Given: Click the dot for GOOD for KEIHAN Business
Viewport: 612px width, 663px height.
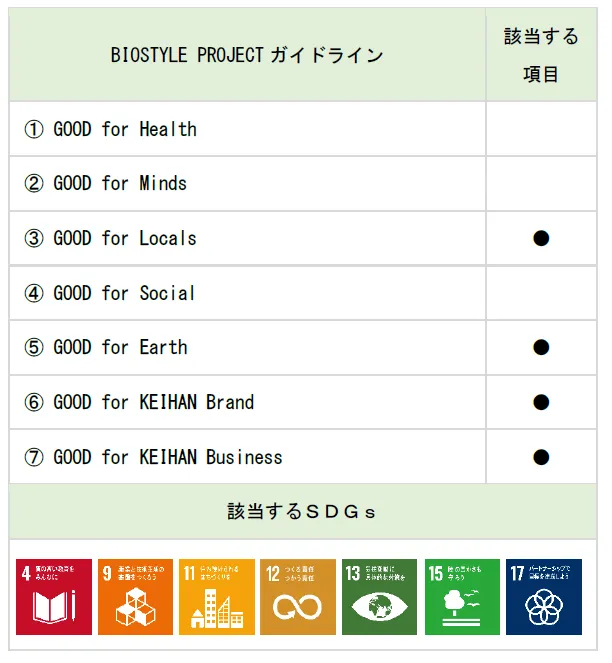Looking at the screenshot, I should [x=541, y=457].
